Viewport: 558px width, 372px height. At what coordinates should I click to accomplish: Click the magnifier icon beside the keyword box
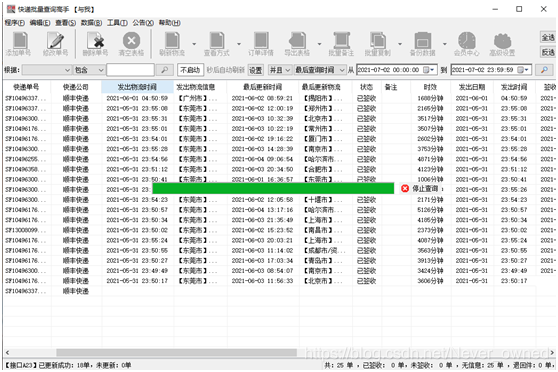pos(164,70)
